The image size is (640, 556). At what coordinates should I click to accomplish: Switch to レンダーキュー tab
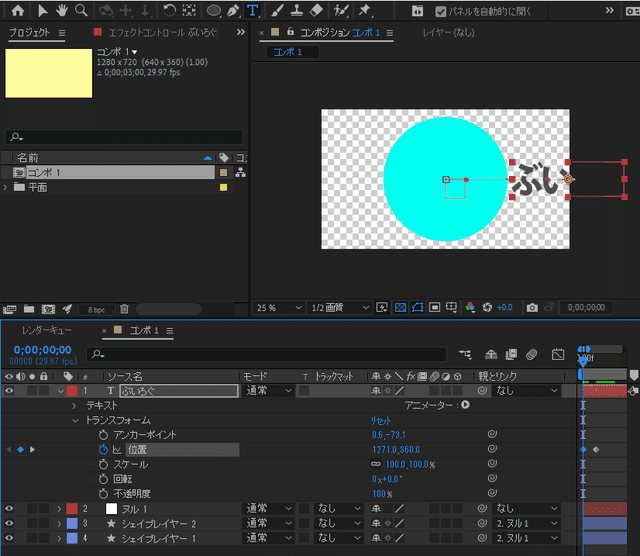pyautogui.click(x=47, y=330)
